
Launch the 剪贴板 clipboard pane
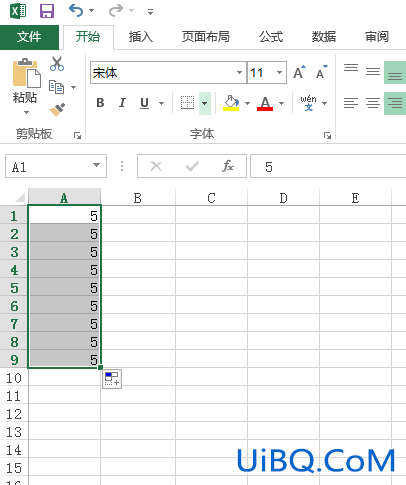tap(78, 135)
